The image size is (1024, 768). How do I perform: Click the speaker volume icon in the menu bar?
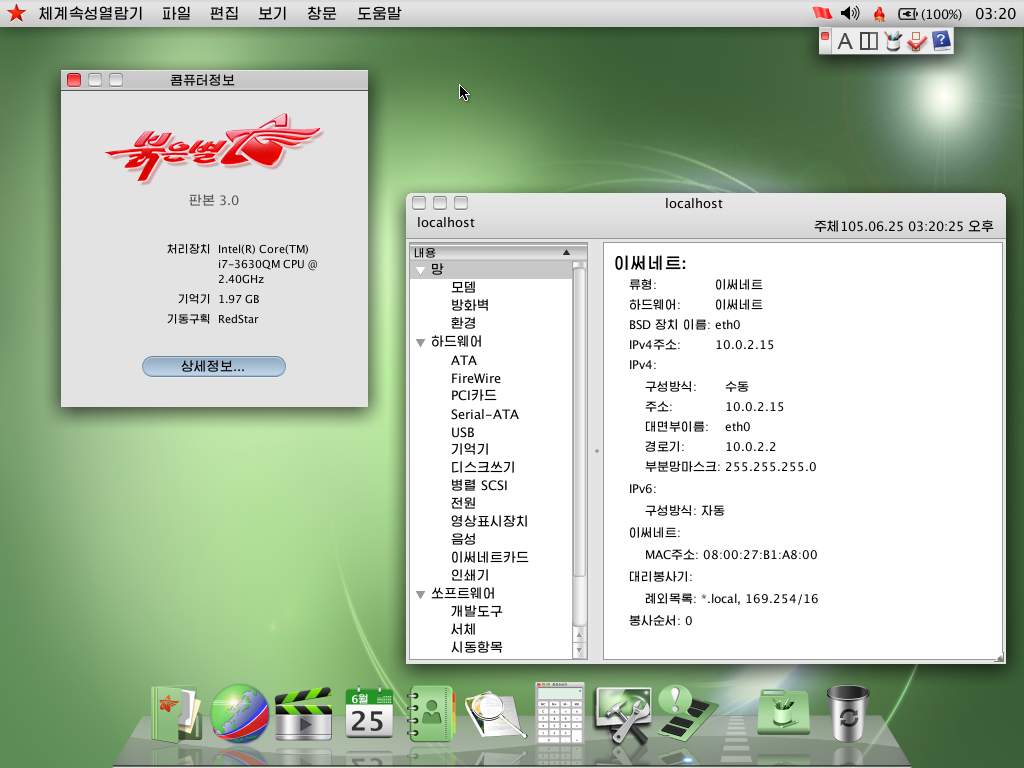pos(848,13)
